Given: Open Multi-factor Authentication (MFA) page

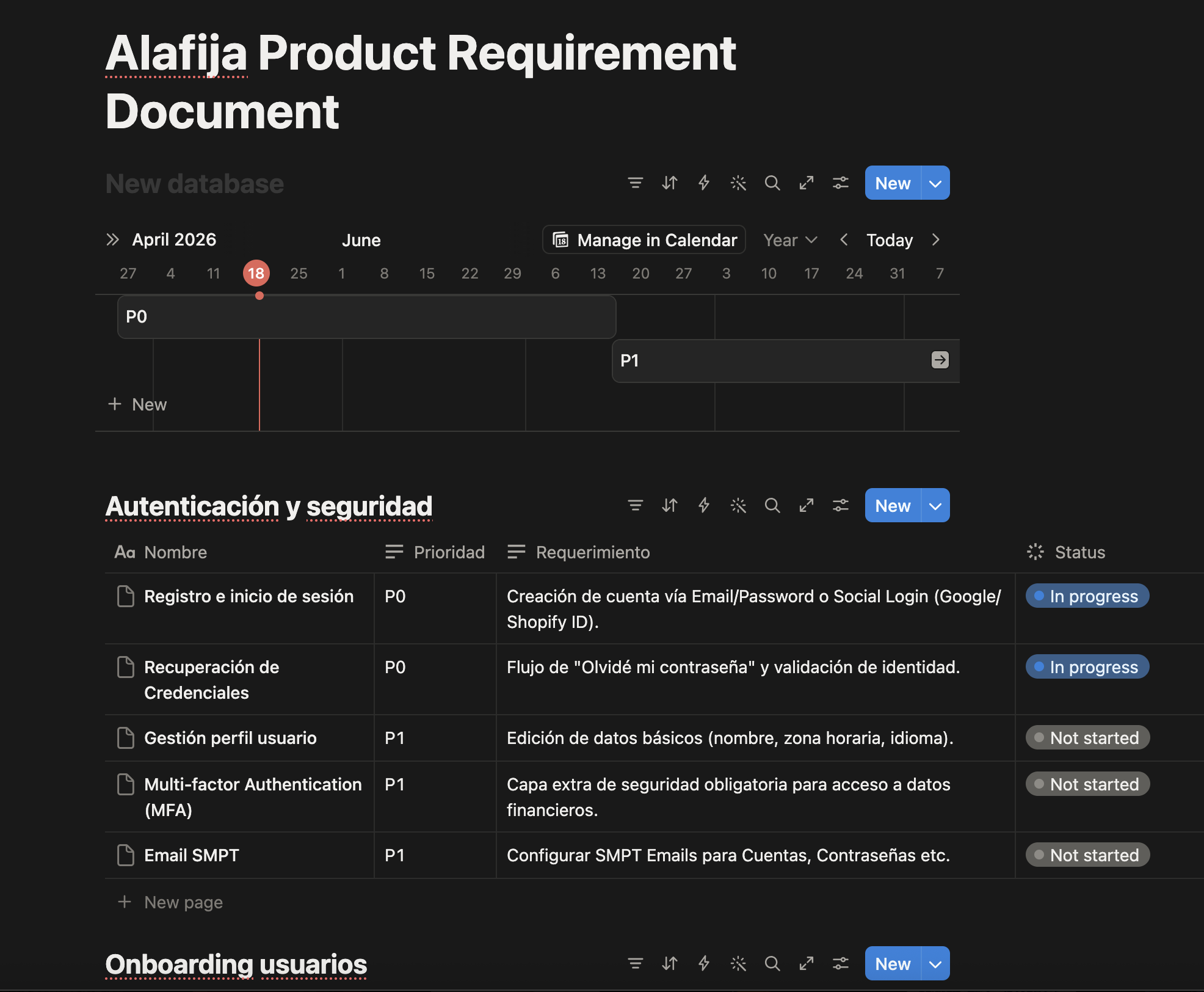Looking at the screenshot, I should click(x=253, y=797).
